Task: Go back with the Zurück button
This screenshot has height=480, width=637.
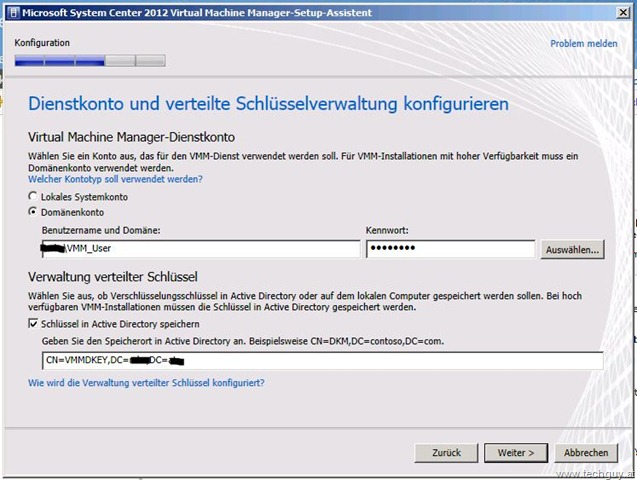Action: (x=446, y=452)
